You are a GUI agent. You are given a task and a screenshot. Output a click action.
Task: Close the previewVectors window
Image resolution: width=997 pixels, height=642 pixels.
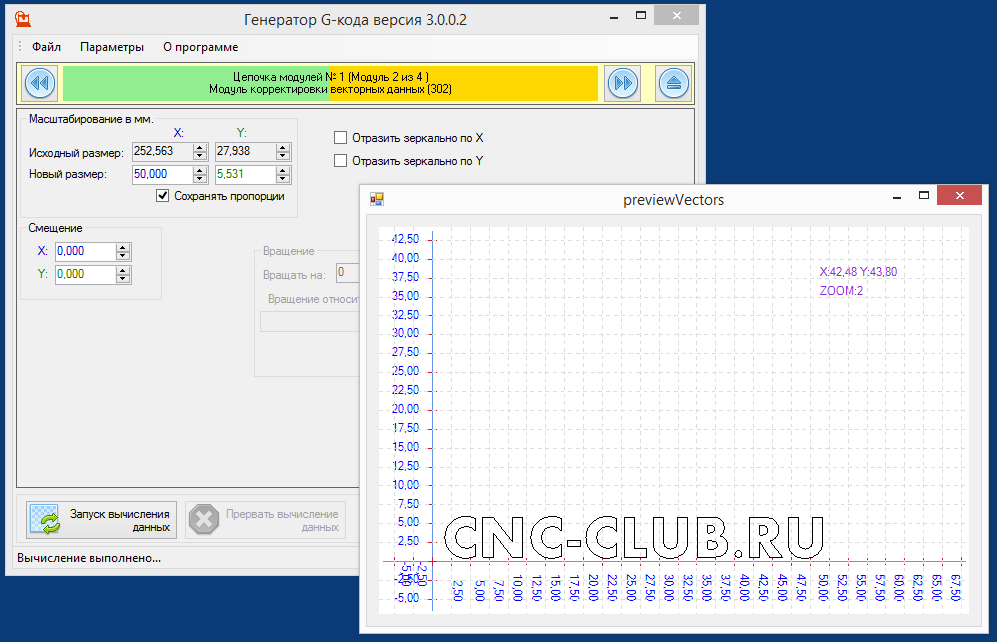click(x=959, y=196)
